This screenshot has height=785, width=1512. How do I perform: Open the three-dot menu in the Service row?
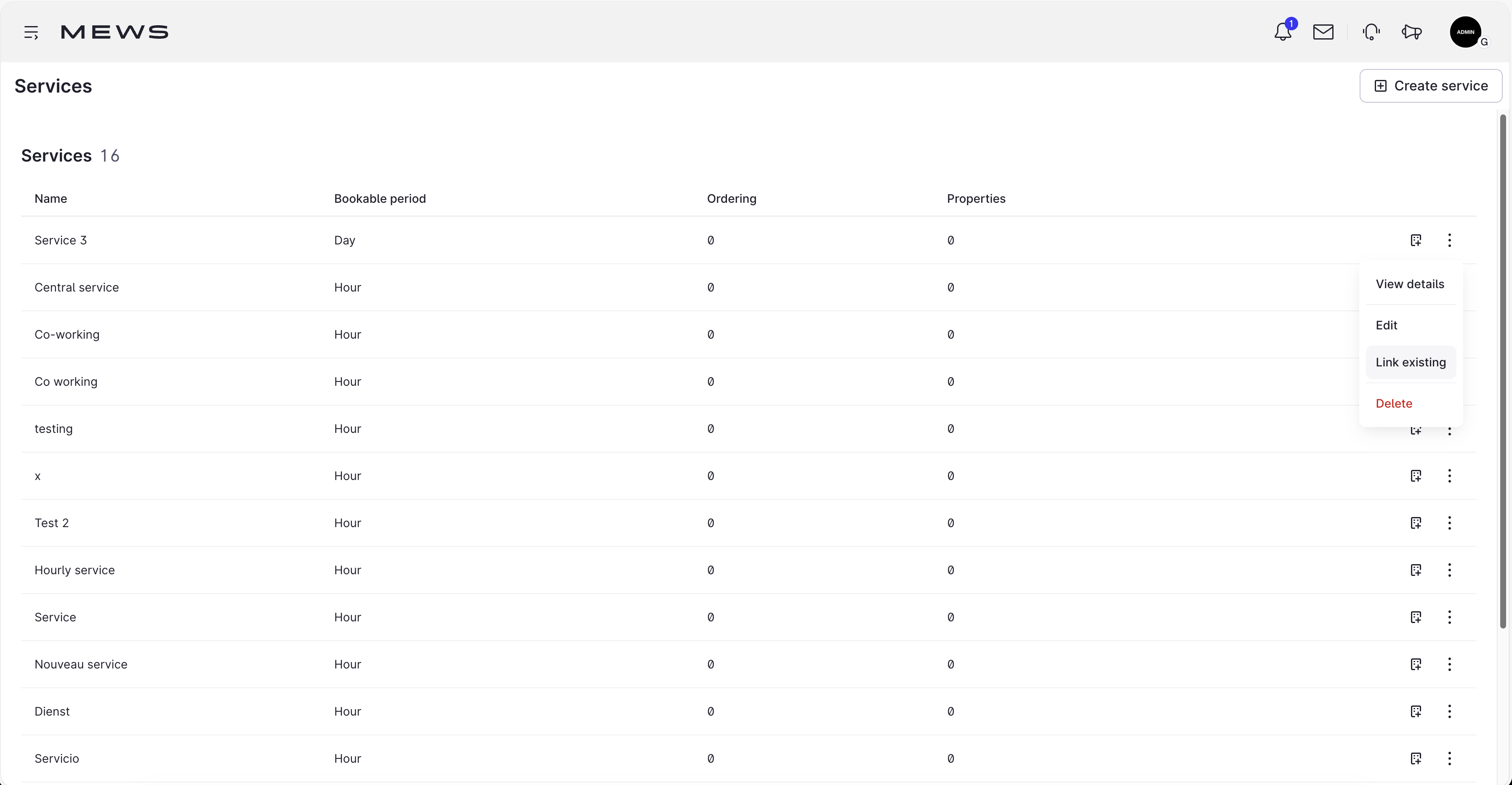[1449, 617]
